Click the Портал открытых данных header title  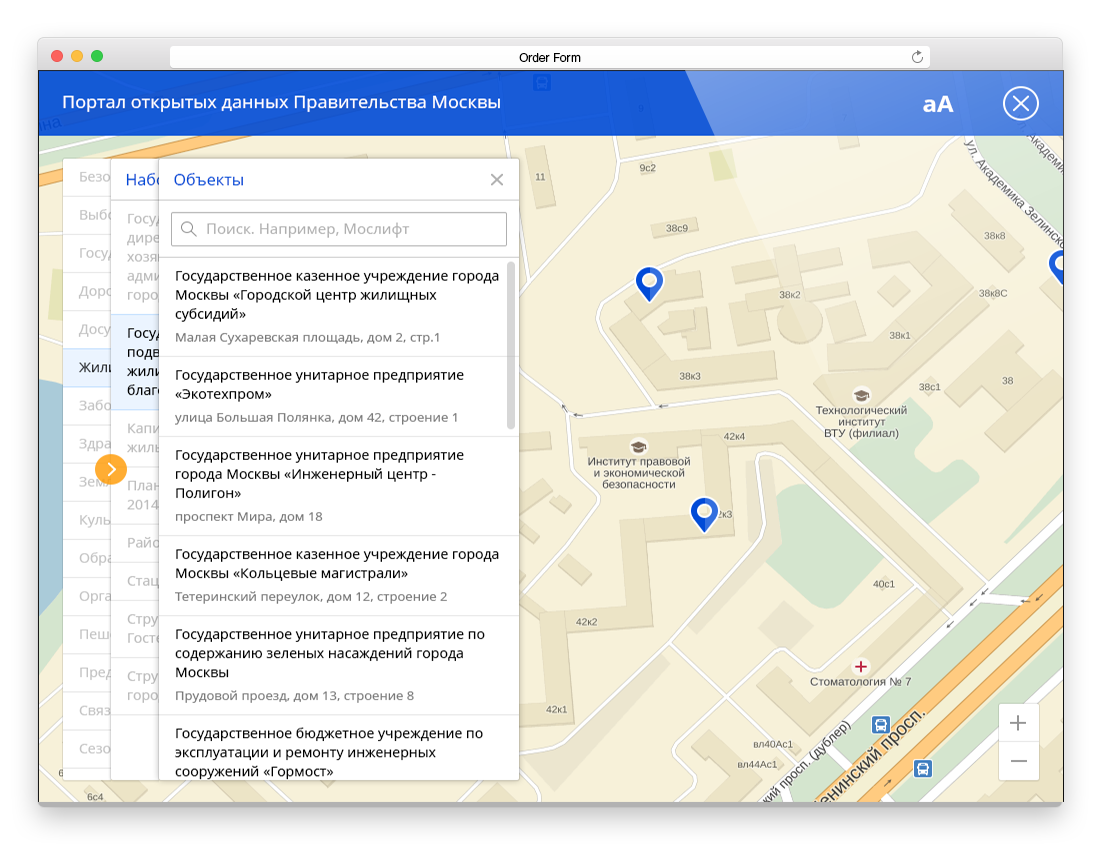(x=281, y=102)
